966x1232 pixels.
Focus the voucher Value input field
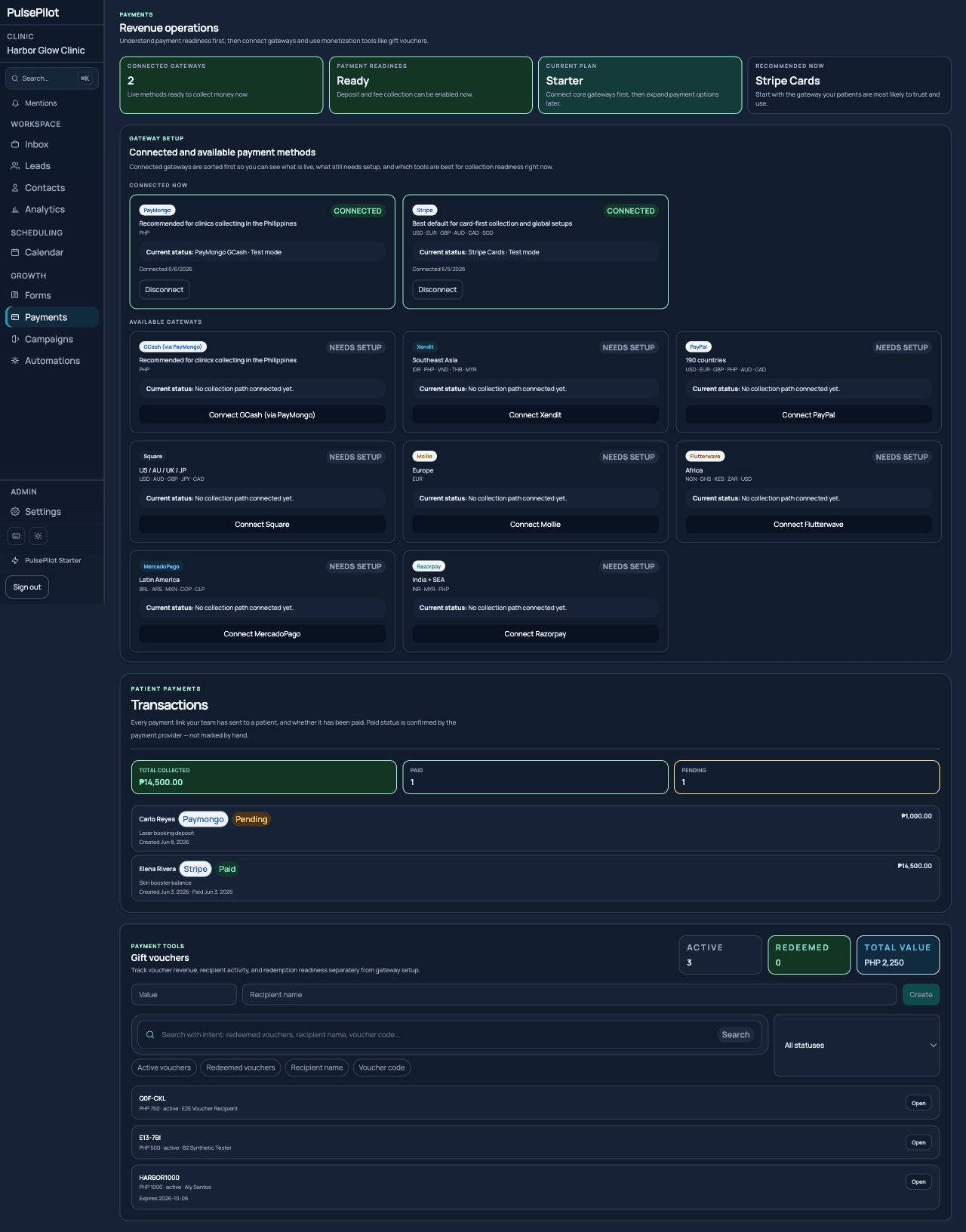point(183,995)
